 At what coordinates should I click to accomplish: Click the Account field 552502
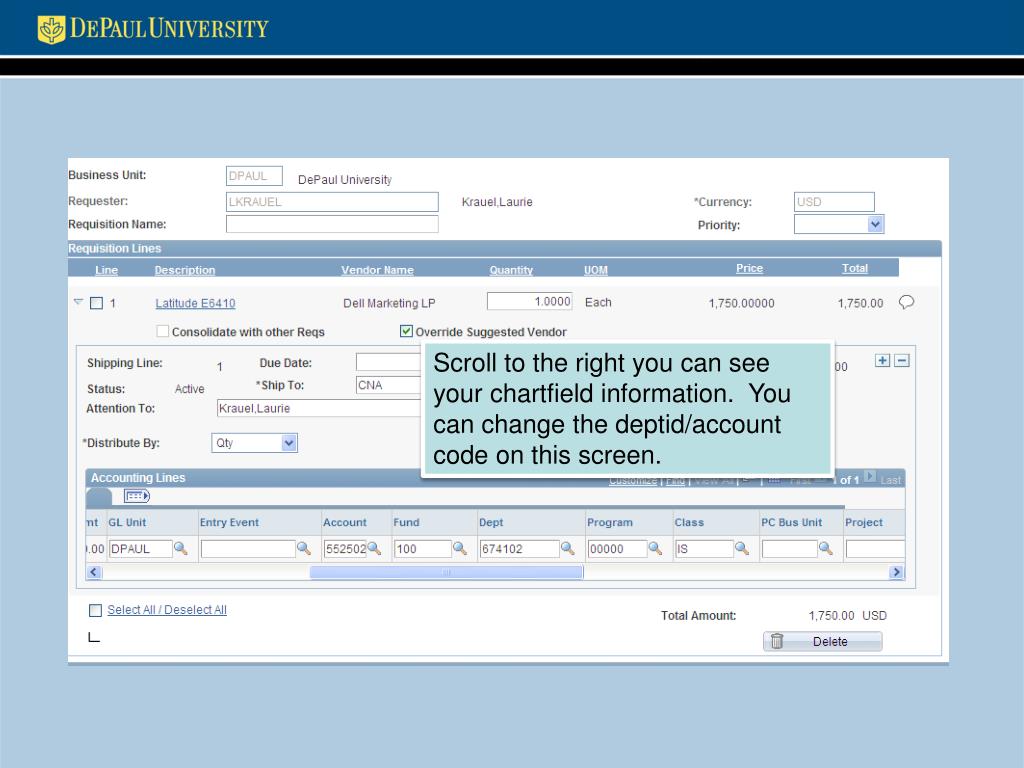tap(345, 549)
